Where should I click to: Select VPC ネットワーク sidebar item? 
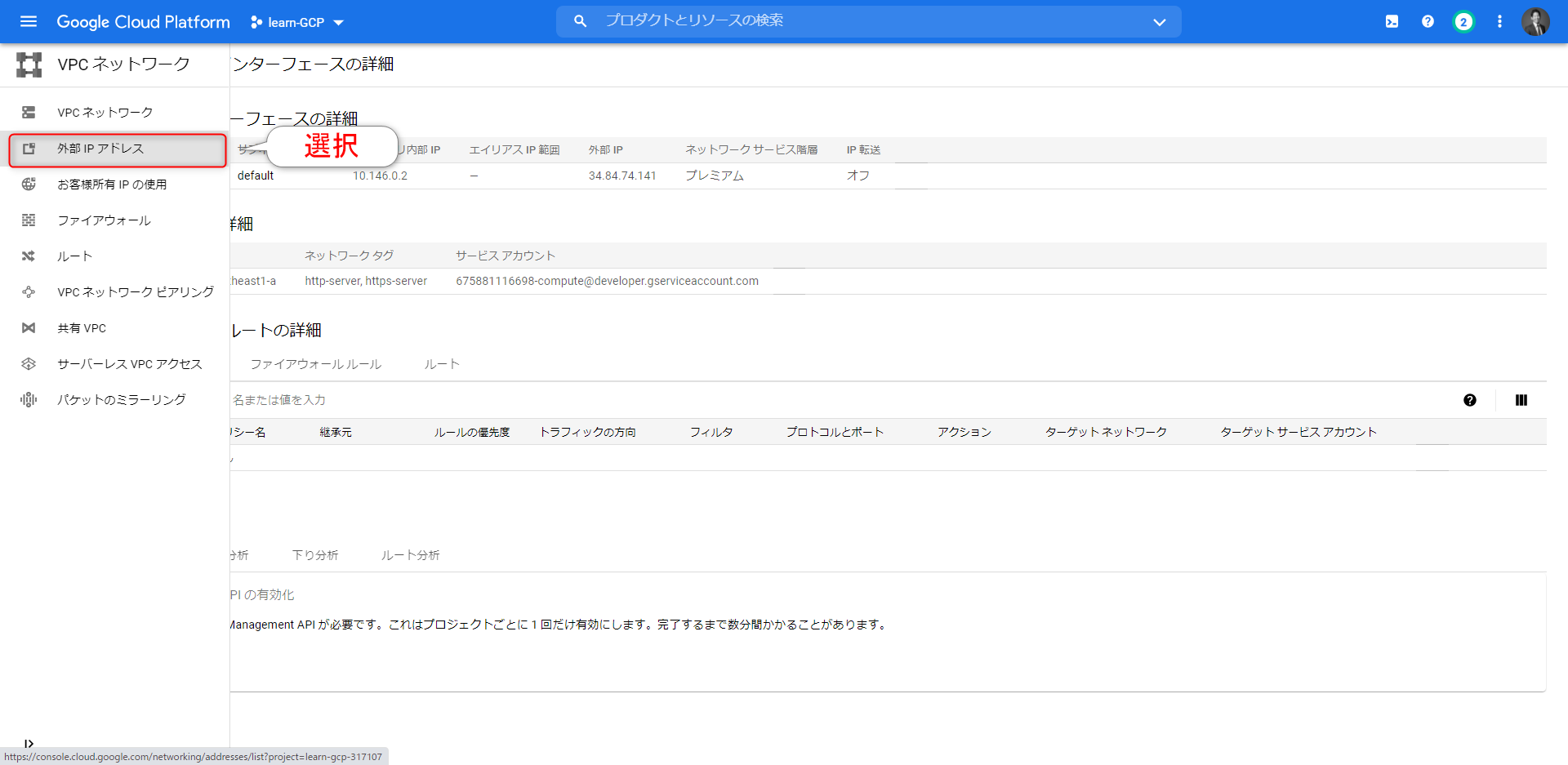(x=114, y=113)
